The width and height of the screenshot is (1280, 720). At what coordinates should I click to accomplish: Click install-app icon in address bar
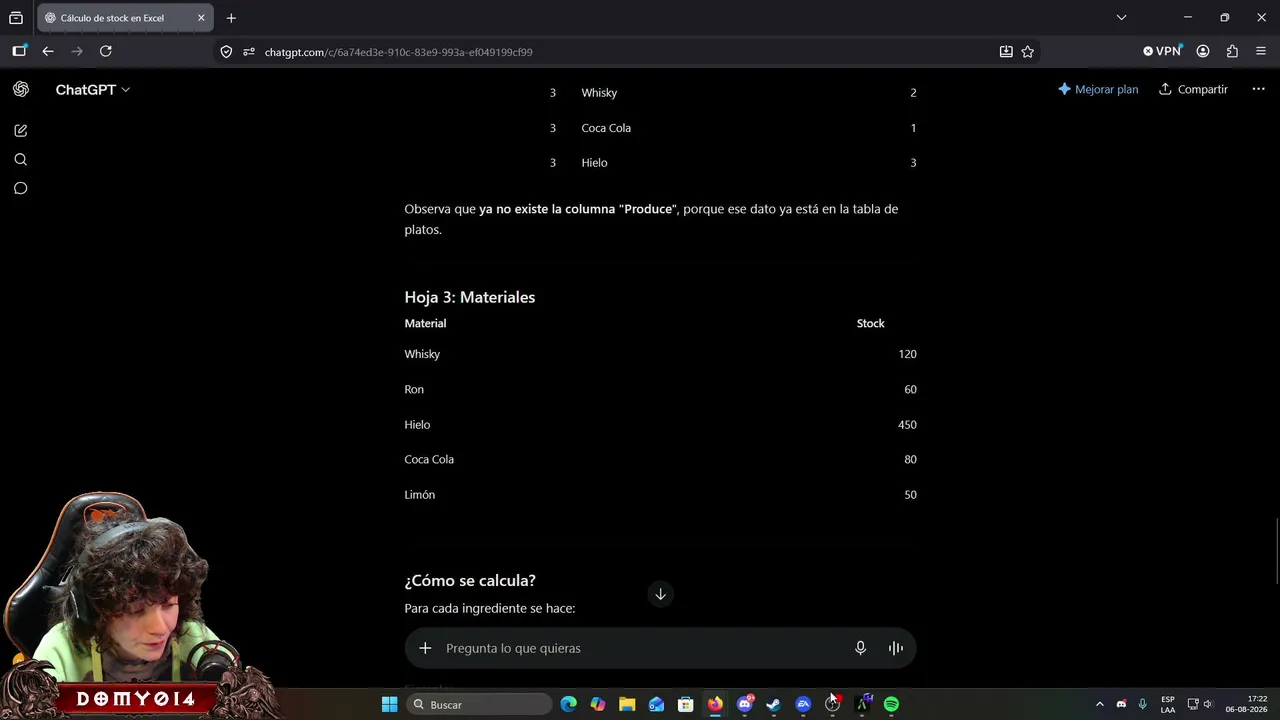point(1006,52)
